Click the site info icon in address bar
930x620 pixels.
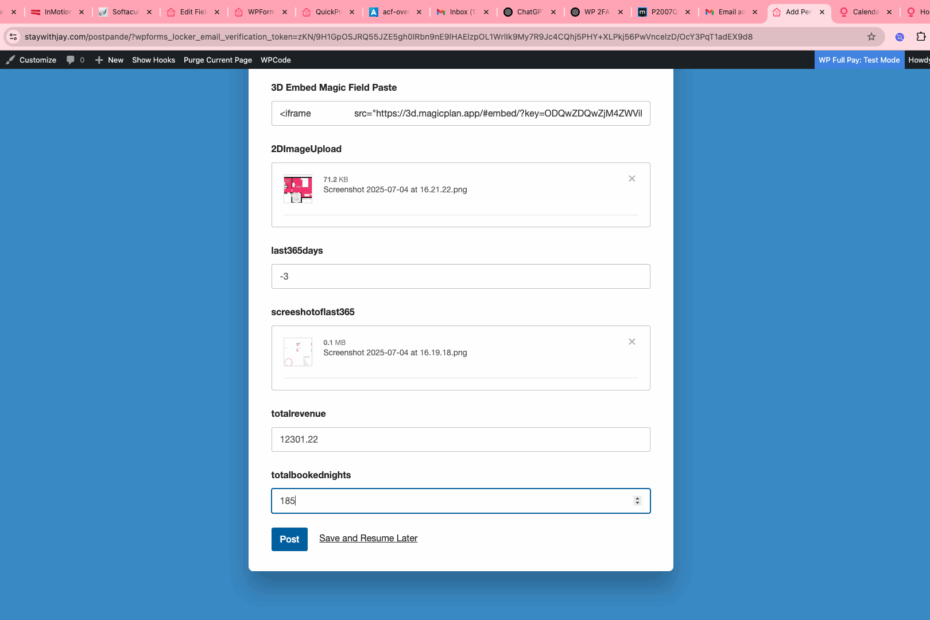pyautogui.click(x=13, y=36)
